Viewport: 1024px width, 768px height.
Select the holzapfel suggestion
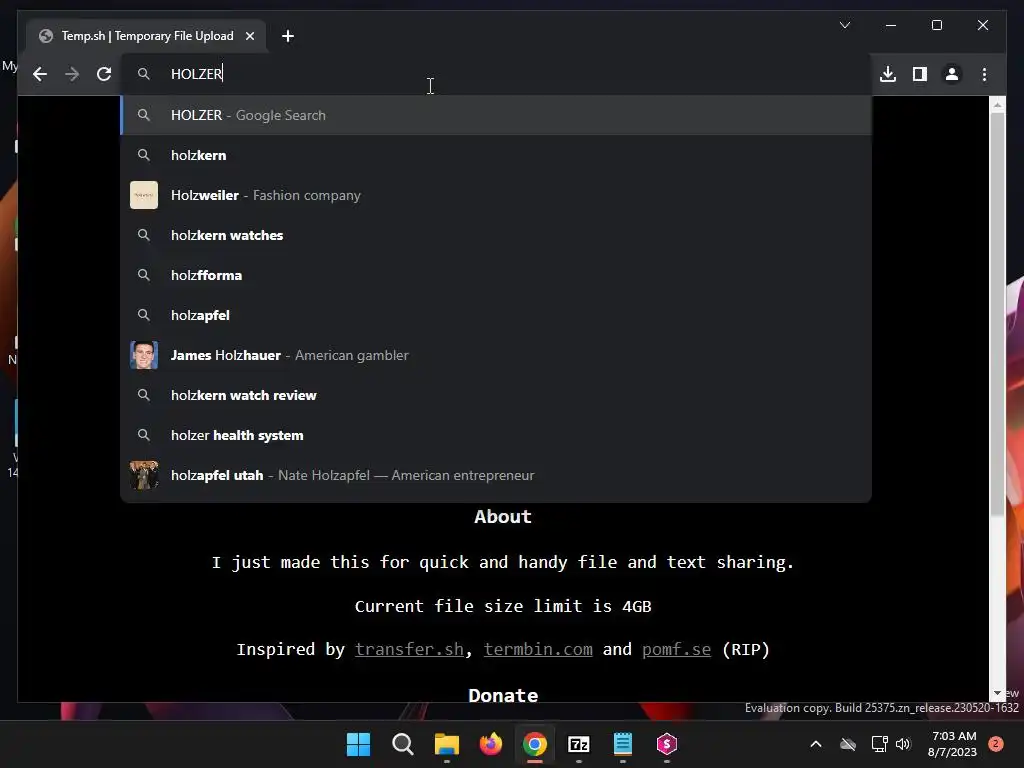coord(496,315)
